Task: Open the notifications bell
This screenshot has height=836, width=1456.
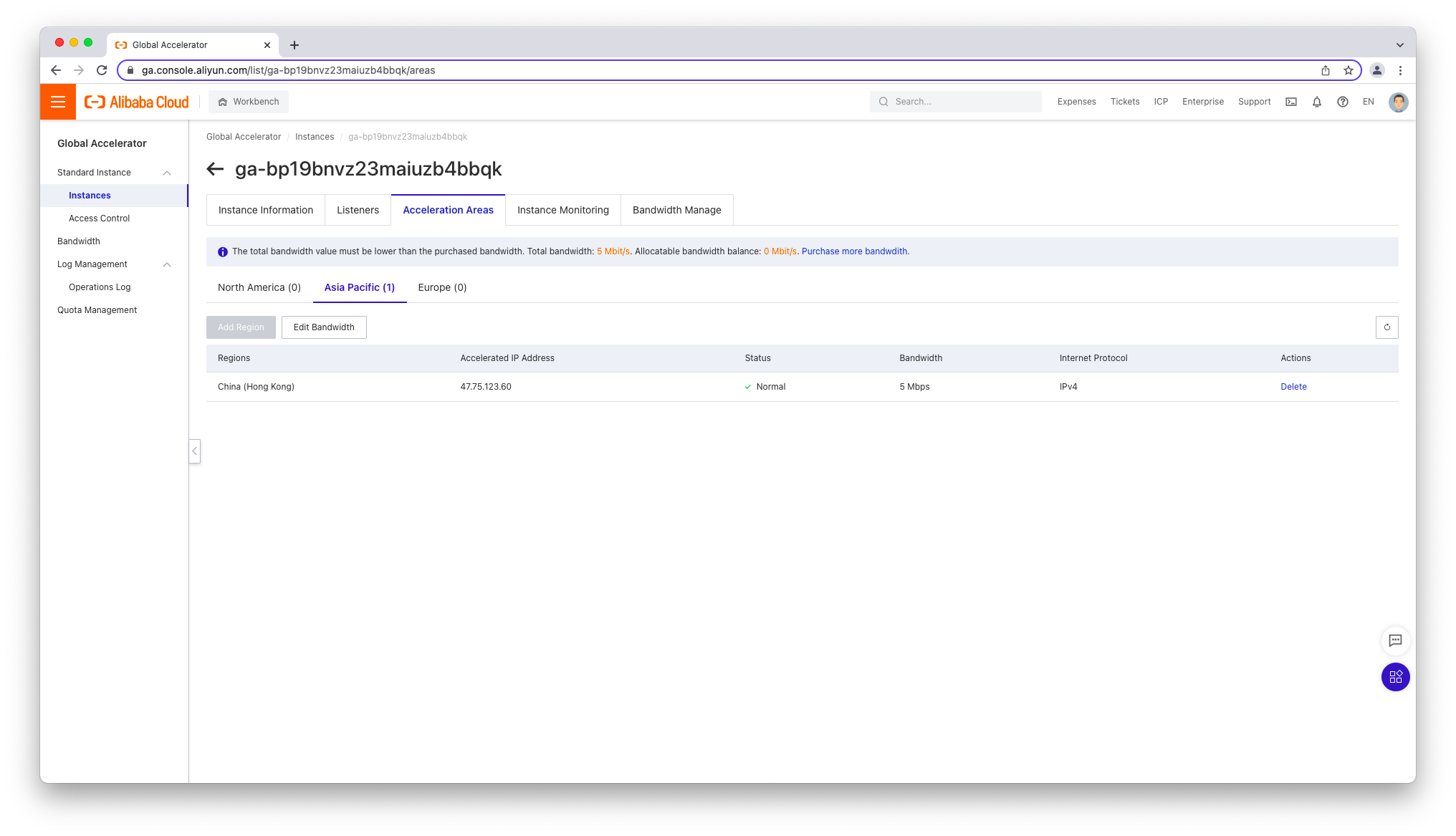Action: click(1317, 102)
